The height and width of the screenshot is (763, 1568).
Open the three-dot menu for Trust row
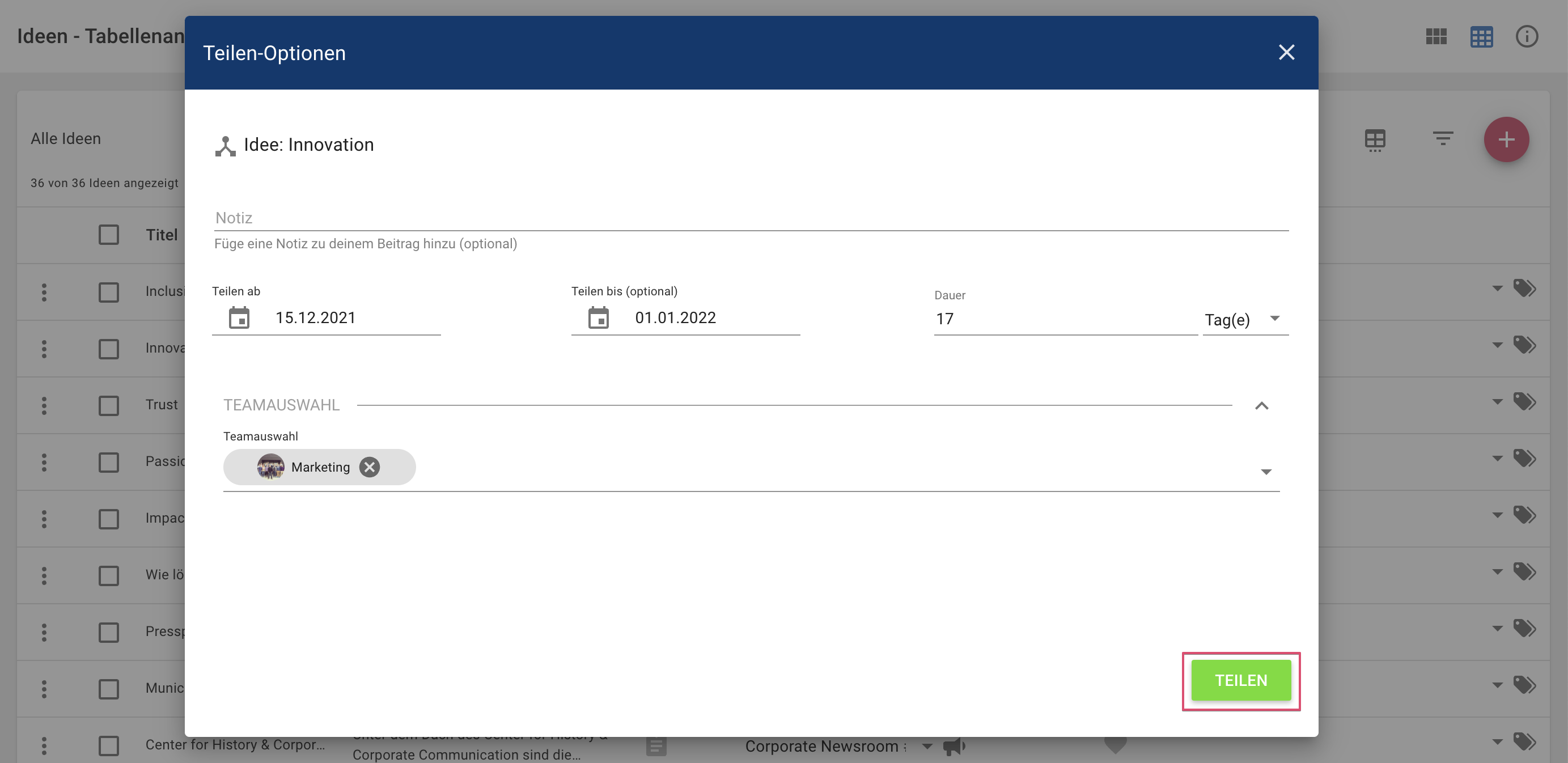coord(44,405)
